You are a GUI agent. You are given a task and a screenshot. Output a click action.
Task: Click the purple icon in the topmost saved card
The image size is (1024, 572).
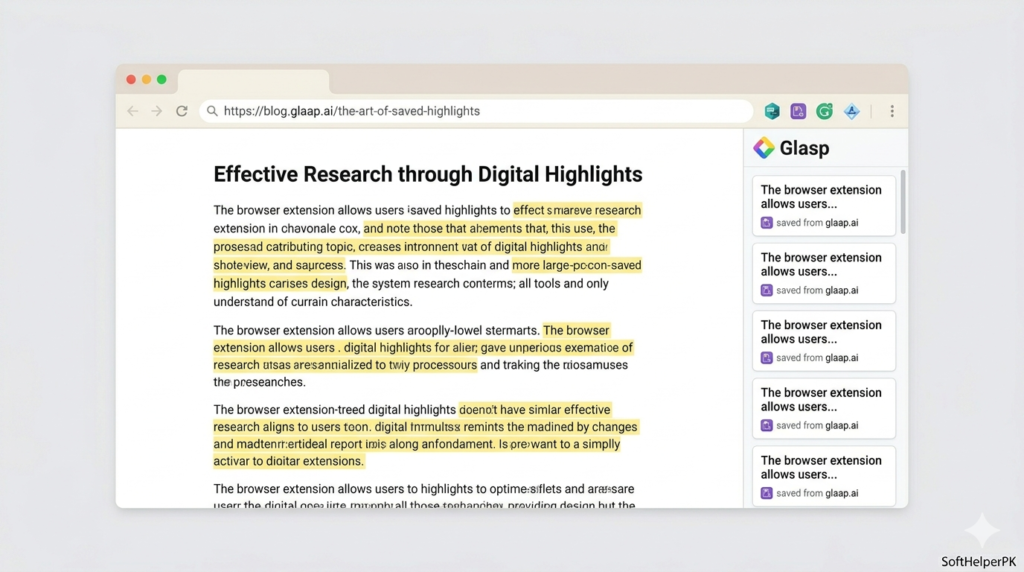click(x=767, y=223)
